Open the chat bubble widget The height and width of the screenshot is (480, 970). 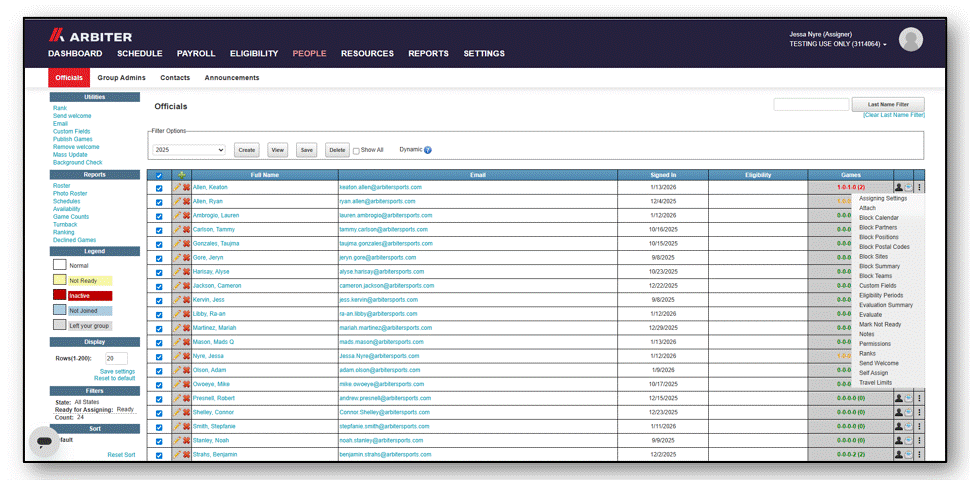tap(44, 442)
